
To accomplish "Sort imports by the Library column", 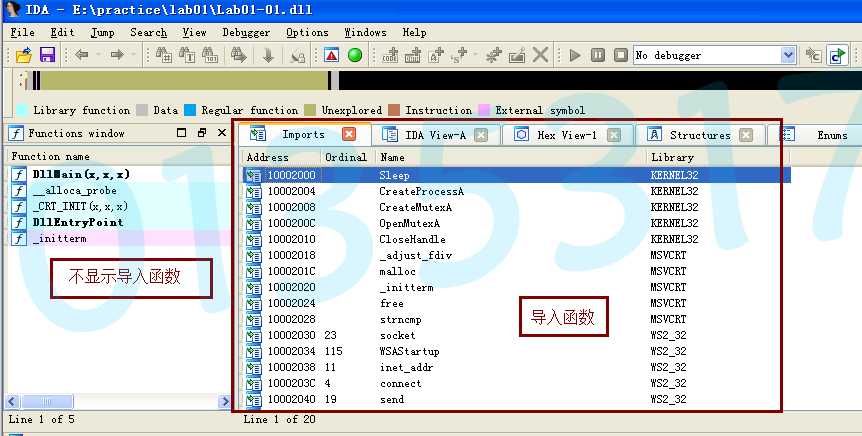I will pyautogui.click(x=718, y=157).
